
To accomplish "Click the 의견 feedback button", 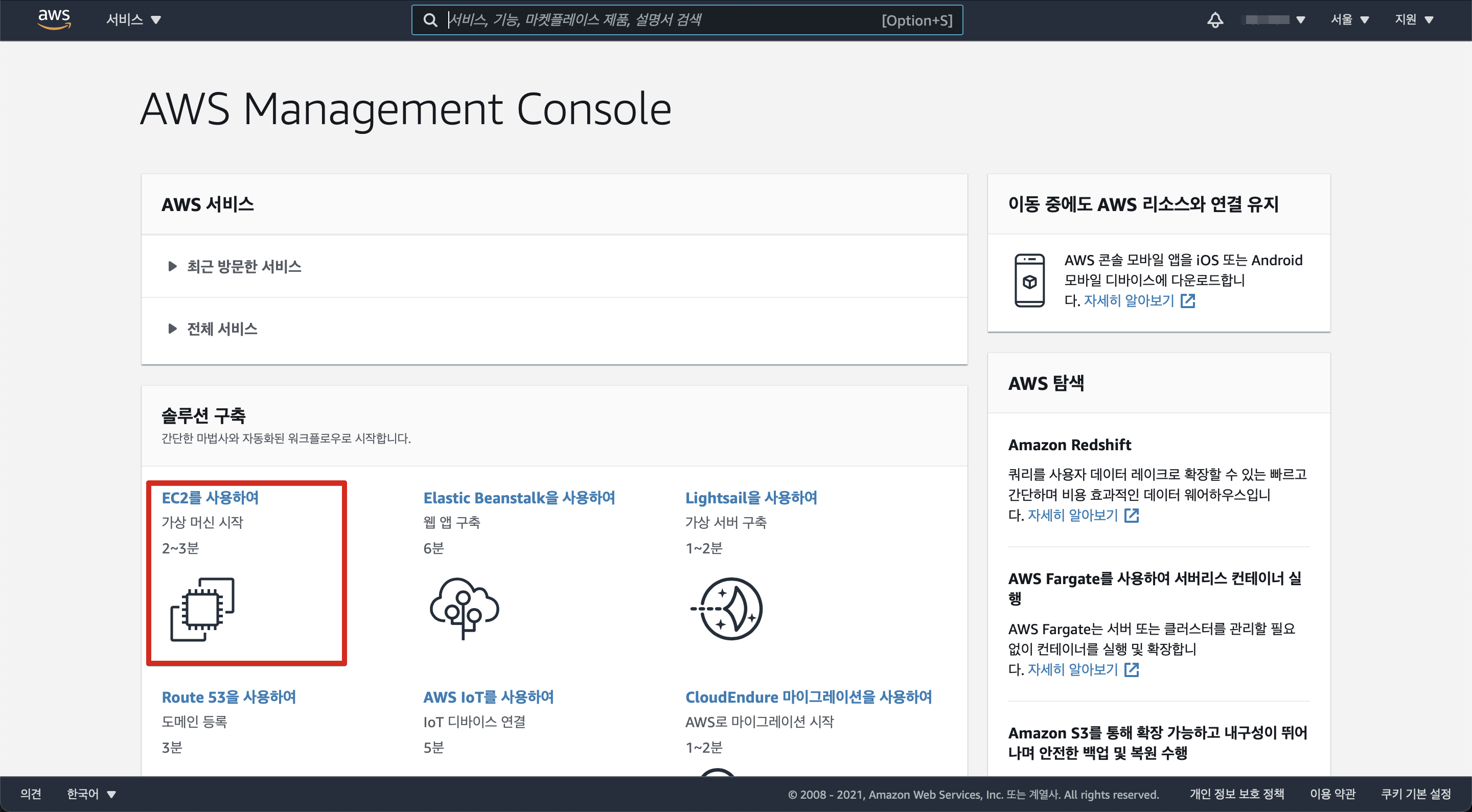I will 30,794.
